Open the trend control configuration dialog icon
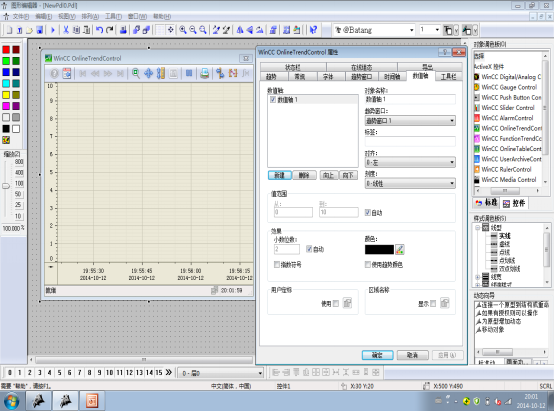The image size is (554, 411). coord(67,74)
